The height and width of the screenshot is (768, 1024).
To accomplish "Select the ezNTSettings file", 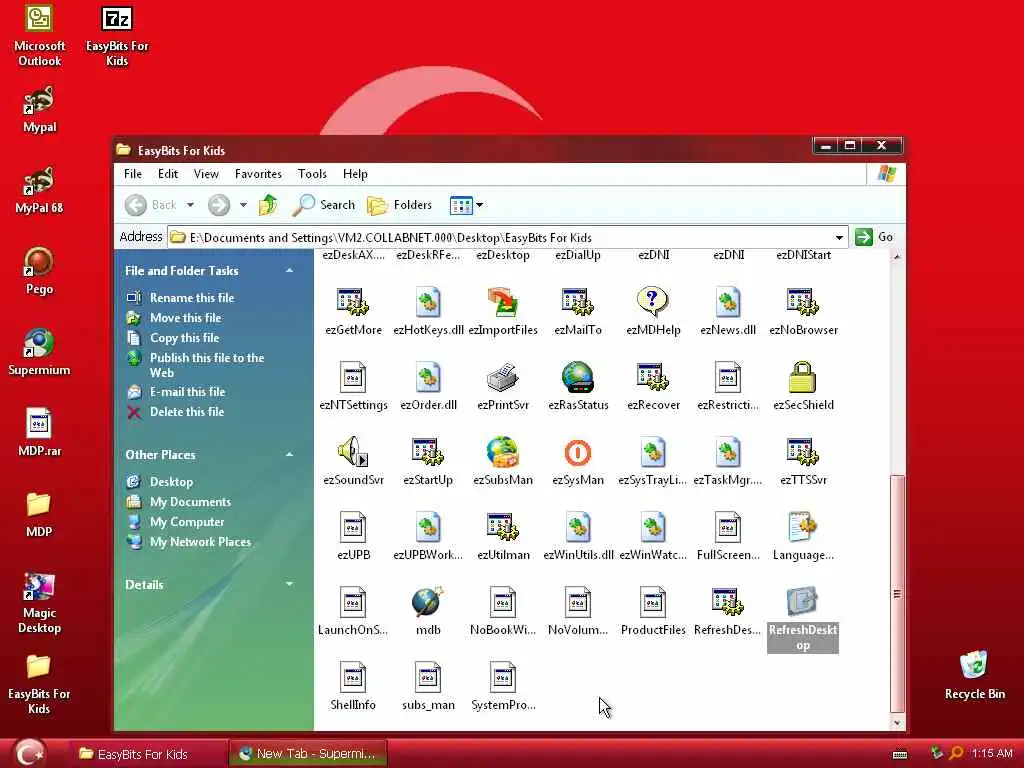I will (353, 377).
